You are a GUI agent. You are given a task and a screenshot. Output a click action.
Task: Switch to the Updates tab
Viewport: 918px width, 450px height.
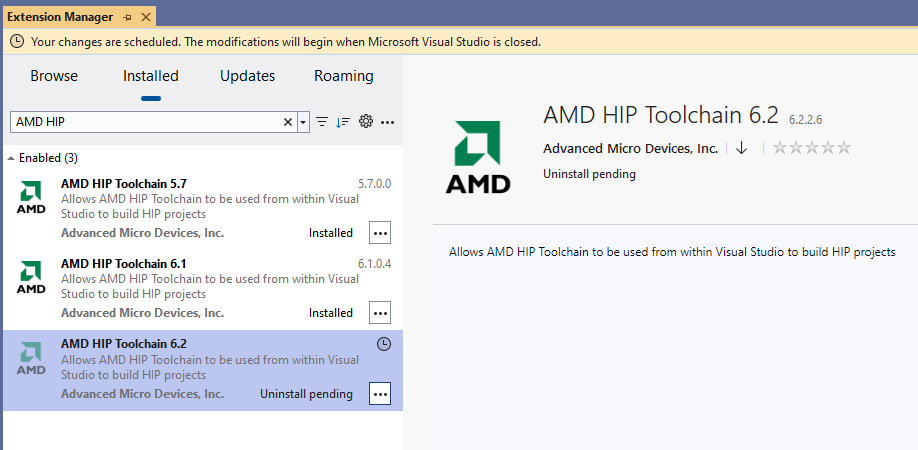coord(247,76)
